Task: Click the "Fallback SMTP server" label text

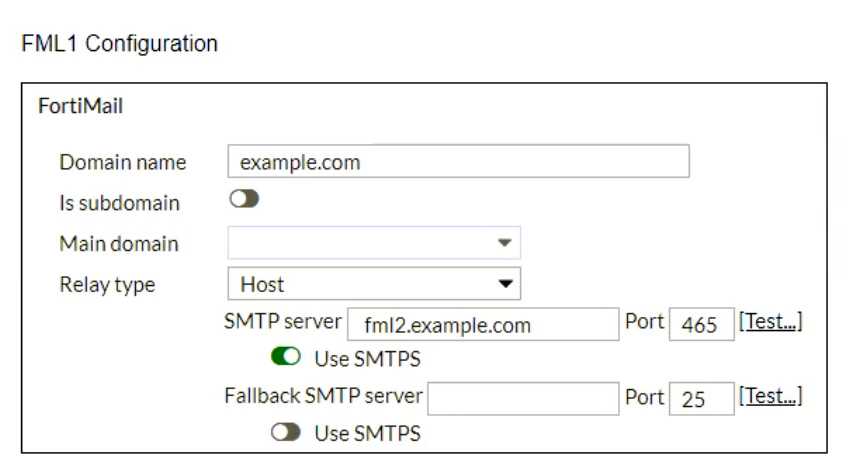Action: coord(324,396)
